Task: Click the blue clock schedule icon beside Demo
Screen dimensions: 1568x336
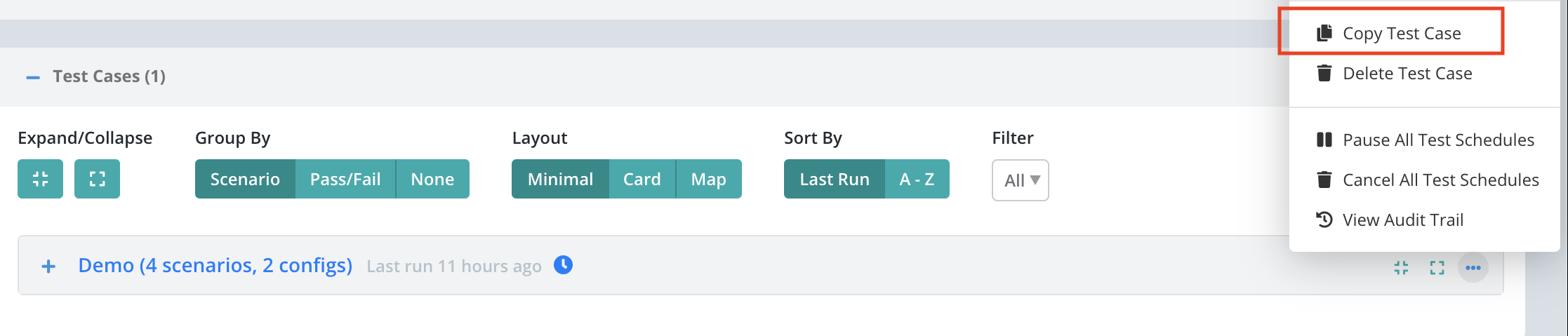Action: pyautogui.click(x=563, y=265)
